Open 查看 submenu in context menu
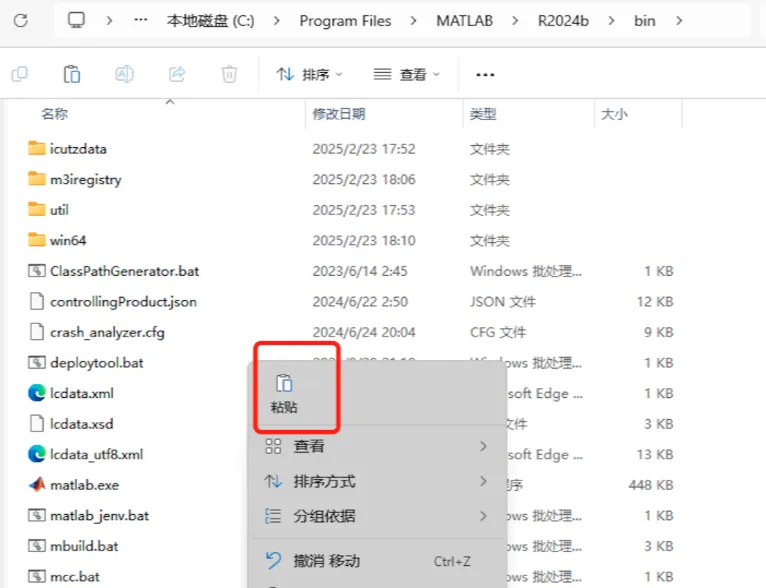This screenshot has width=766, height=588. coord(376,446)
